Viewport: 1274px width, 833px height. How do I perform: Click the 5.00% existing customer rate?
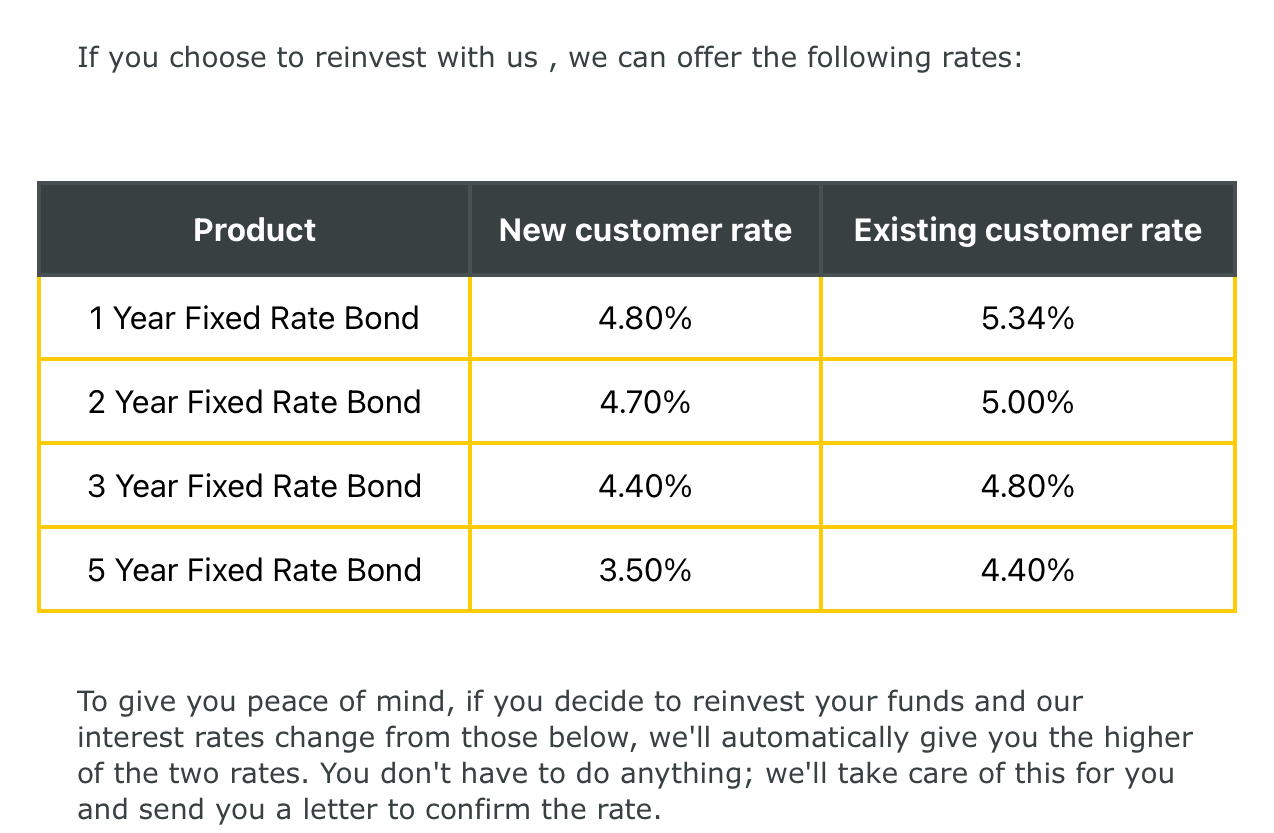[x=1028, y=402]
